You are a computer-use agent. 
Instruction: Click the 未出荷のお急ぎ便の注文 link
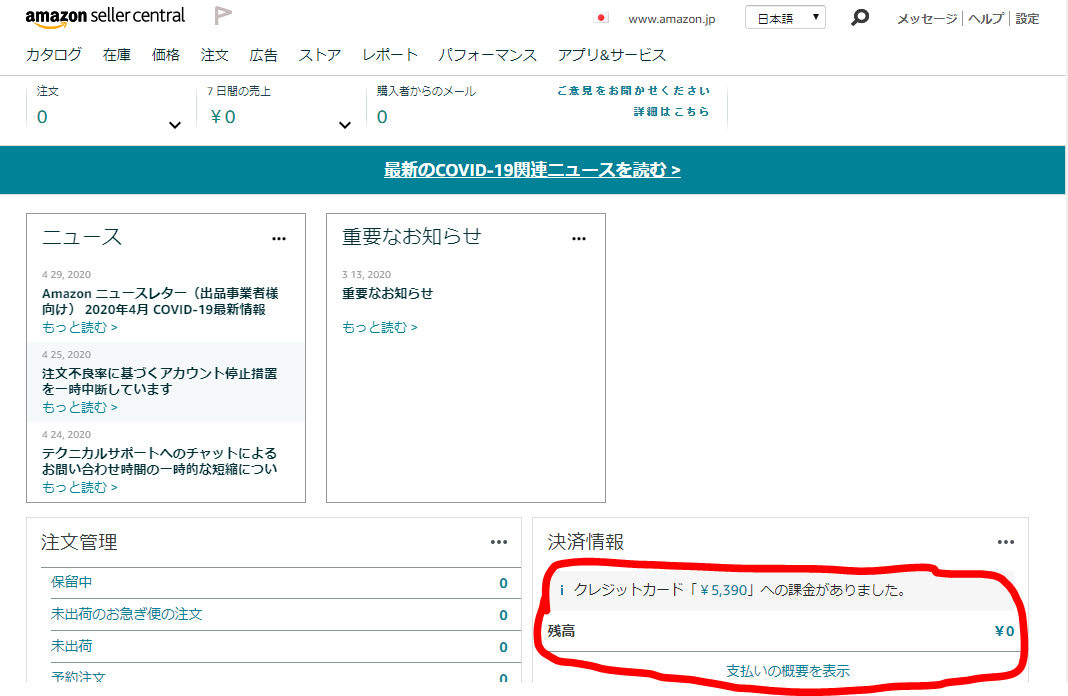[126, 614]
